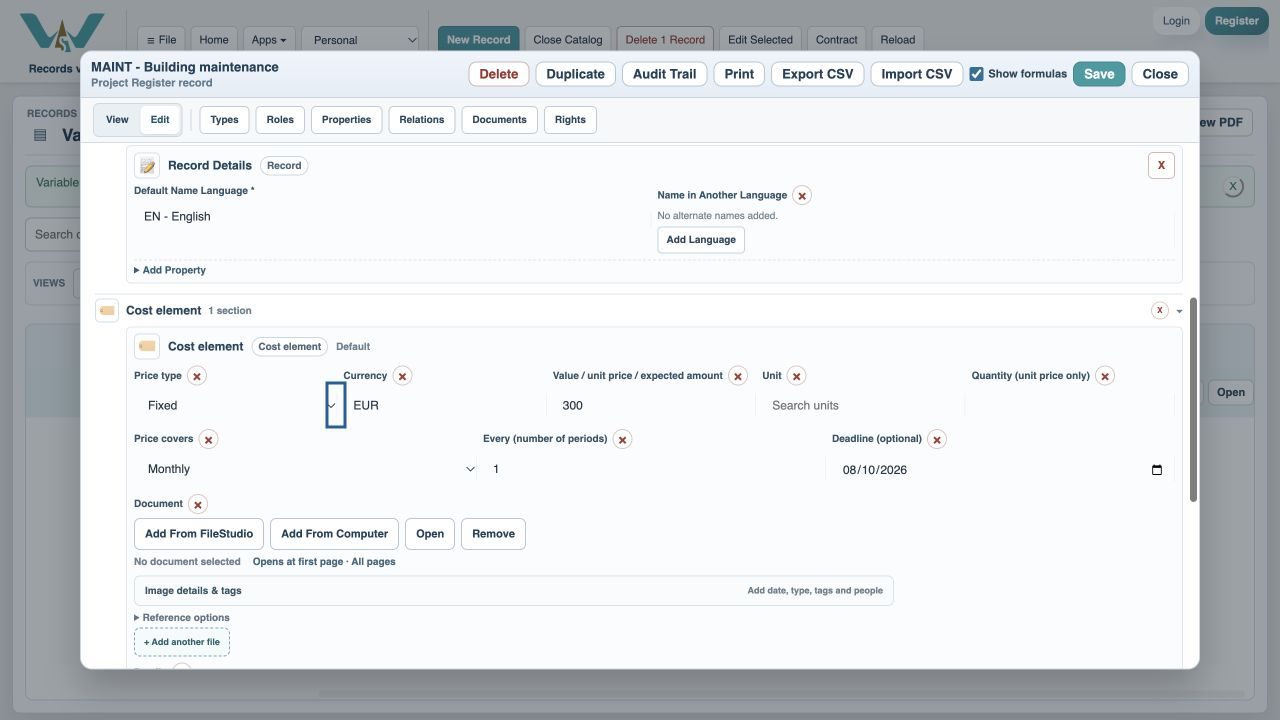
Task: Click Export CSV button
Action: (x=817, y=74)
